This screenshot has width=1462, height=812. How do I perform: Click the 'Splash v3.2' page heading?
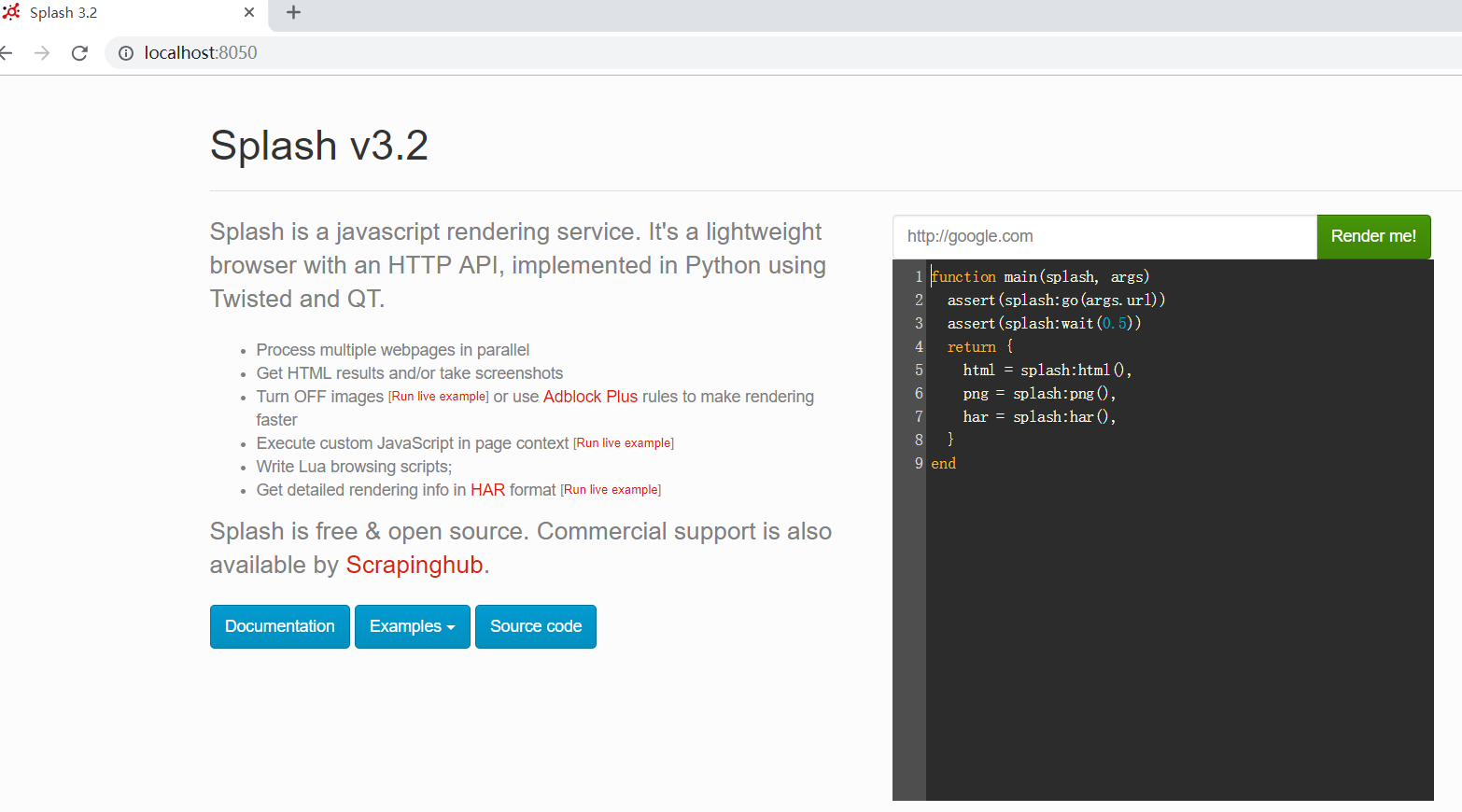(319, 146)
